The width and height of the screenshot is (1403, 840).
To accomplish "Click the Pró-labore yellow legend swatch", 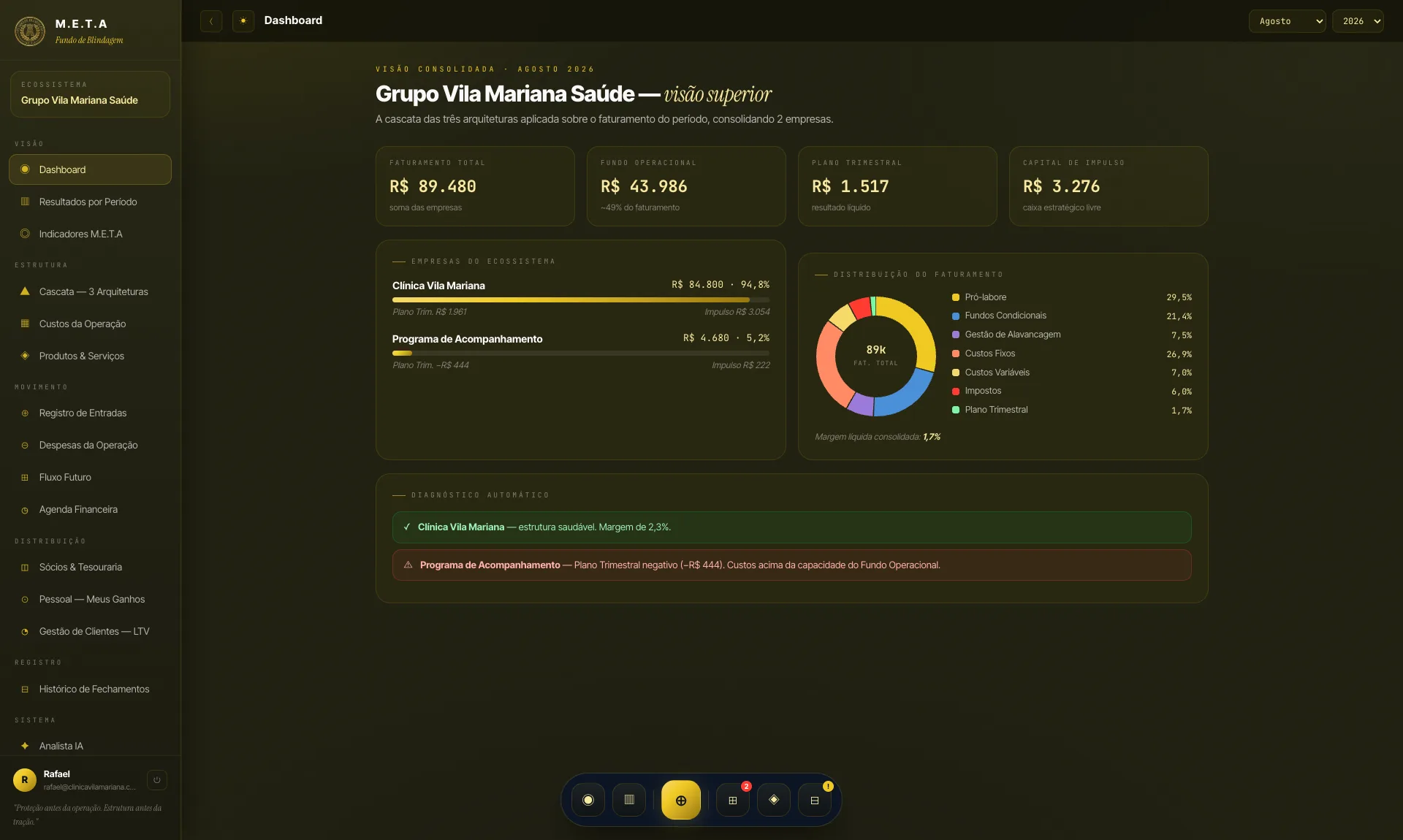I will (956, 297).
